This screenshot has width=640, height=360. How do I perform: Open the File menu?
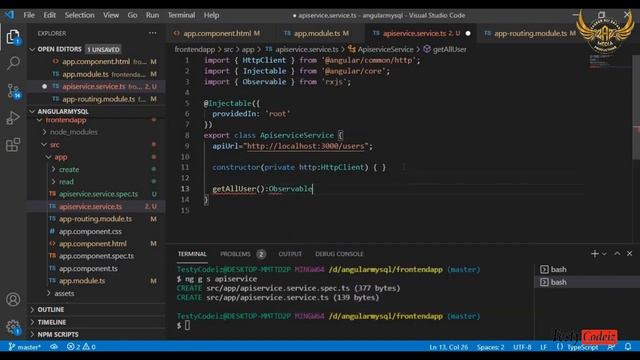click(x=29, y=15)
